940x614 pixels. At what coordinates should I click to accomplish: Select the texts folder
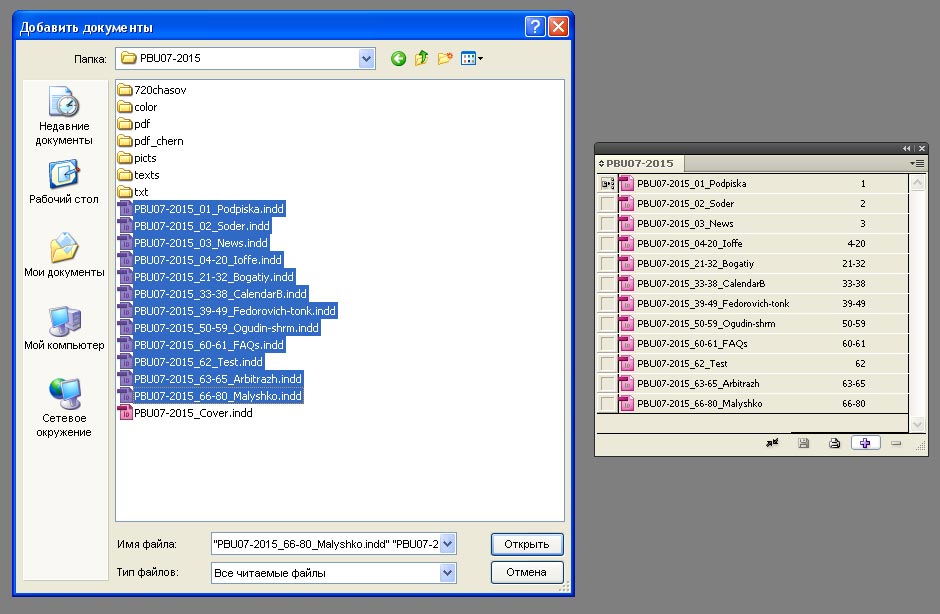click(139, 174)
